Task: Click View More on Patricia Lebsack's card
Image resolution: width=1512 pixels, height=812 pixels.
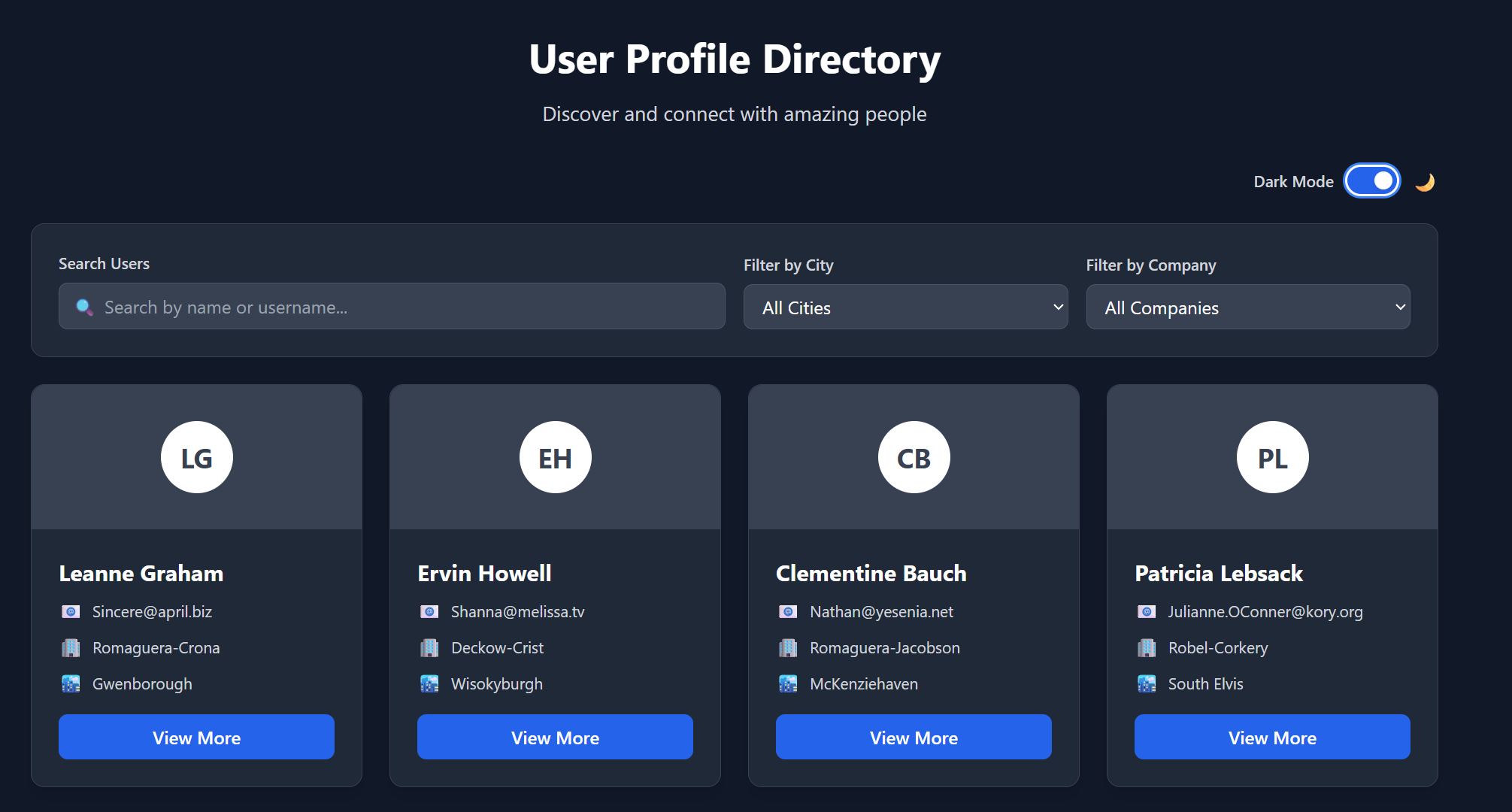Action: pos(1272,737)
